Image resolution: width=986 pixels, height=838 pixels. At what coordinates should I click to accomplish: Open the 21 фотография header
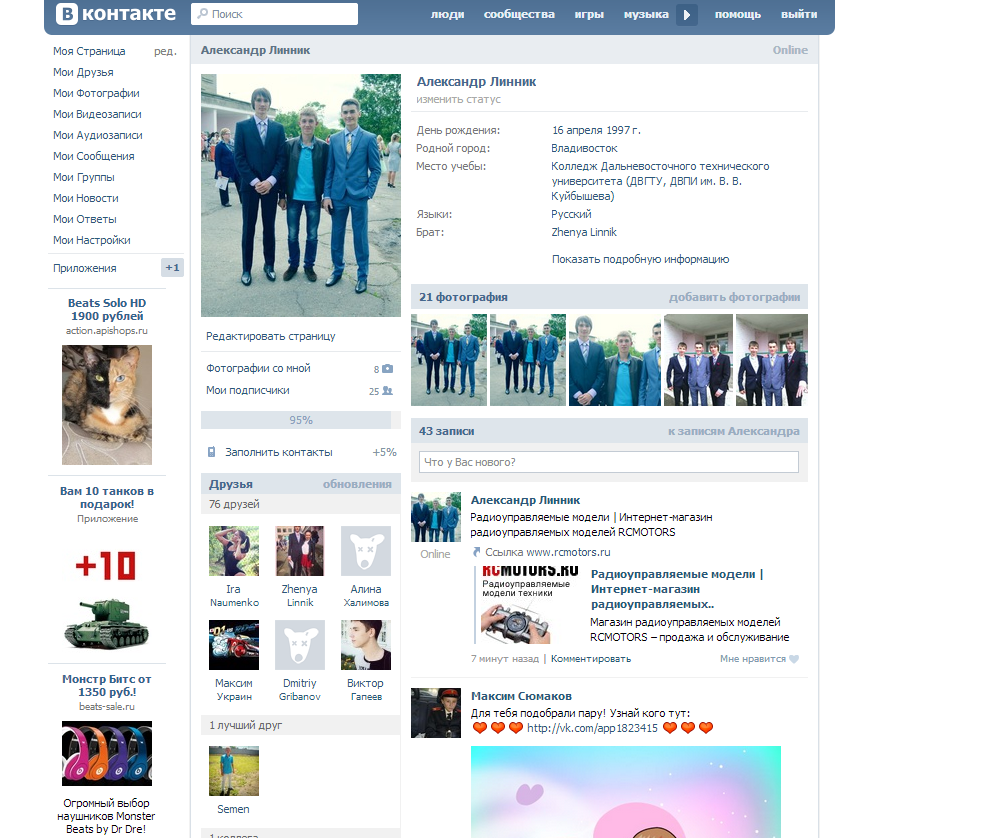point(463,297)
